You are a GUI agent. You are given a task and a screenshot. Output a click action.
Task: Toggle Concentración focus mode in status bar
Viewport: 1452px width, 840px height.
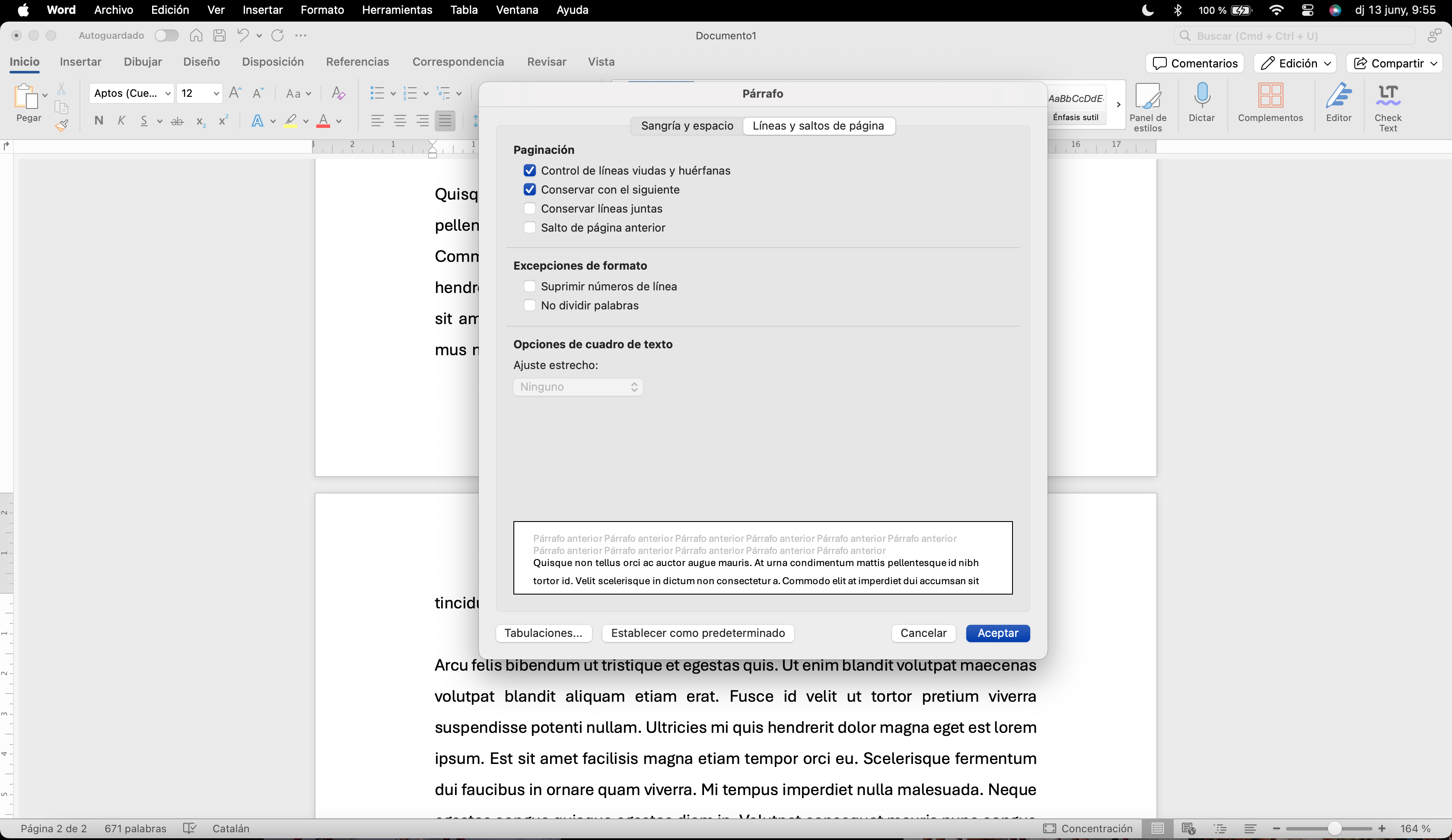(1087, 828)
